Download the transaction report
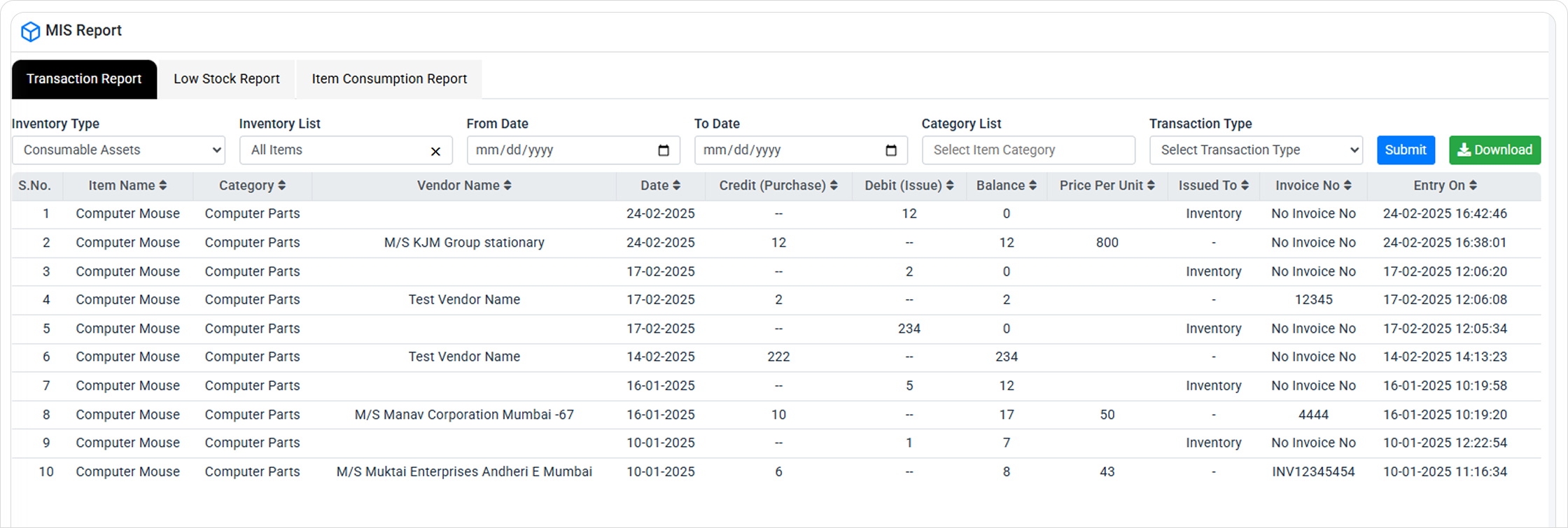 coord(1494,150)
